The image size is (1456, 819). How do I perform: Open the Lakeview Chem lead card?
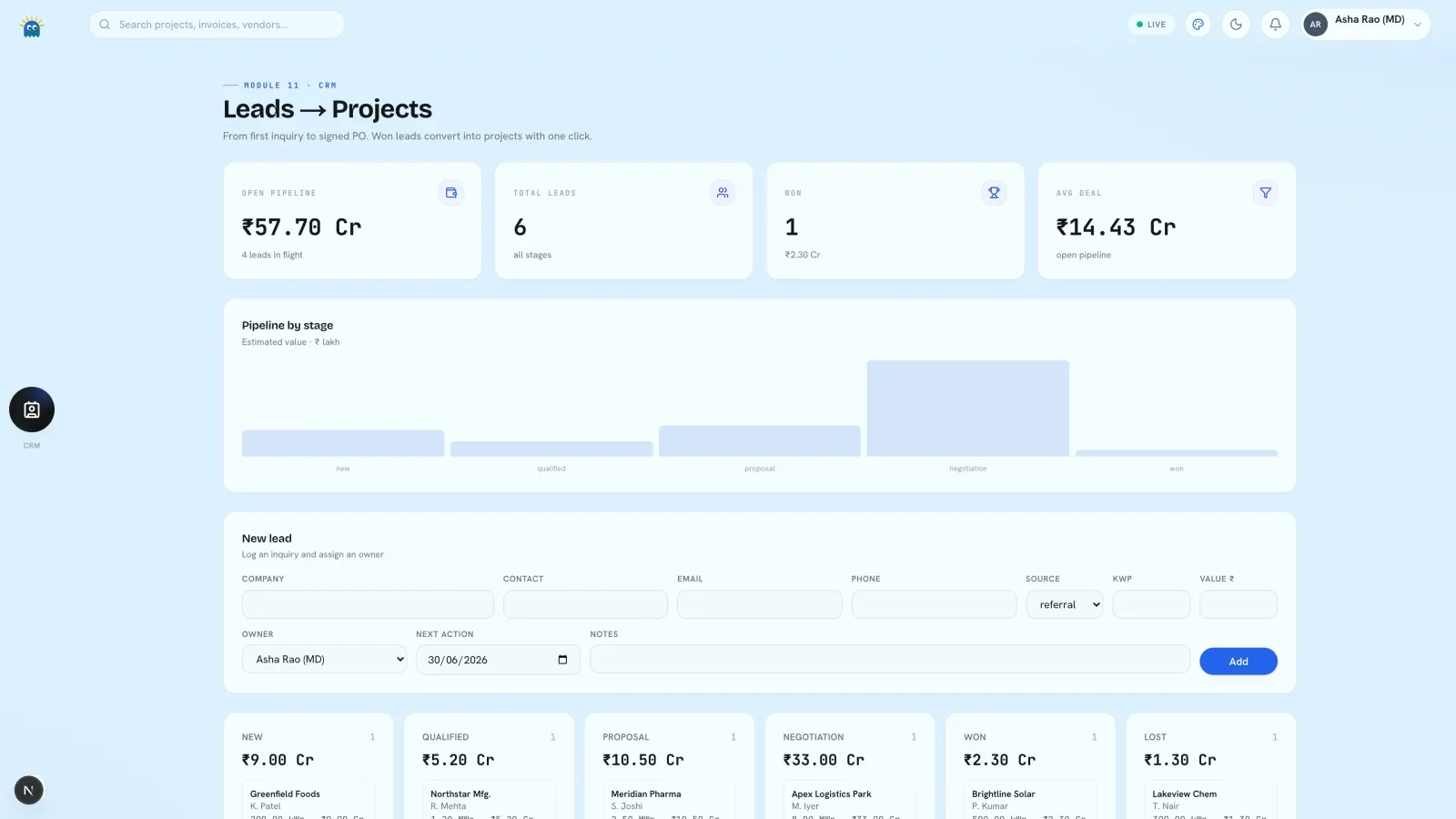(x=1210, y=800)
